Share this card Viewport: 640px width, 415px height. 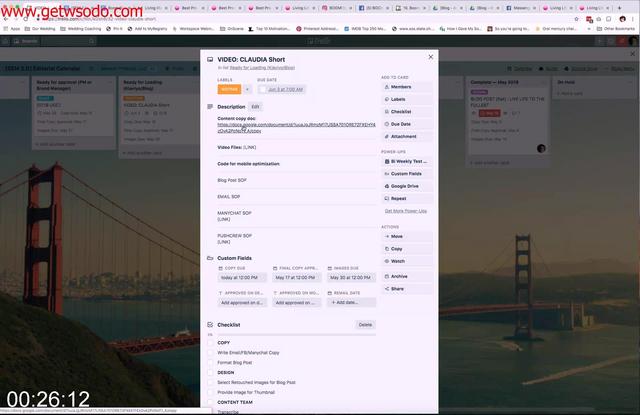pos(407,289)
